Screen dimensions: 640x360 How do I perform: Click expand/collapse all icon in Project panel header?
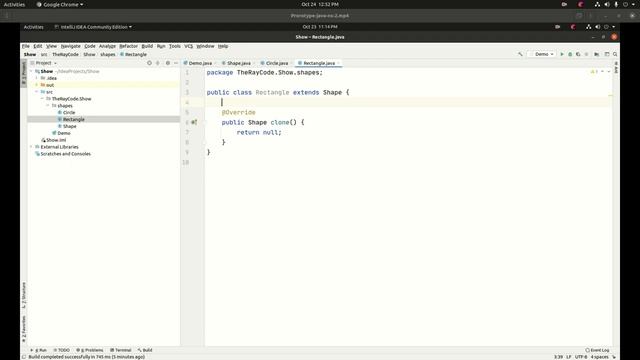coord(158,63)
